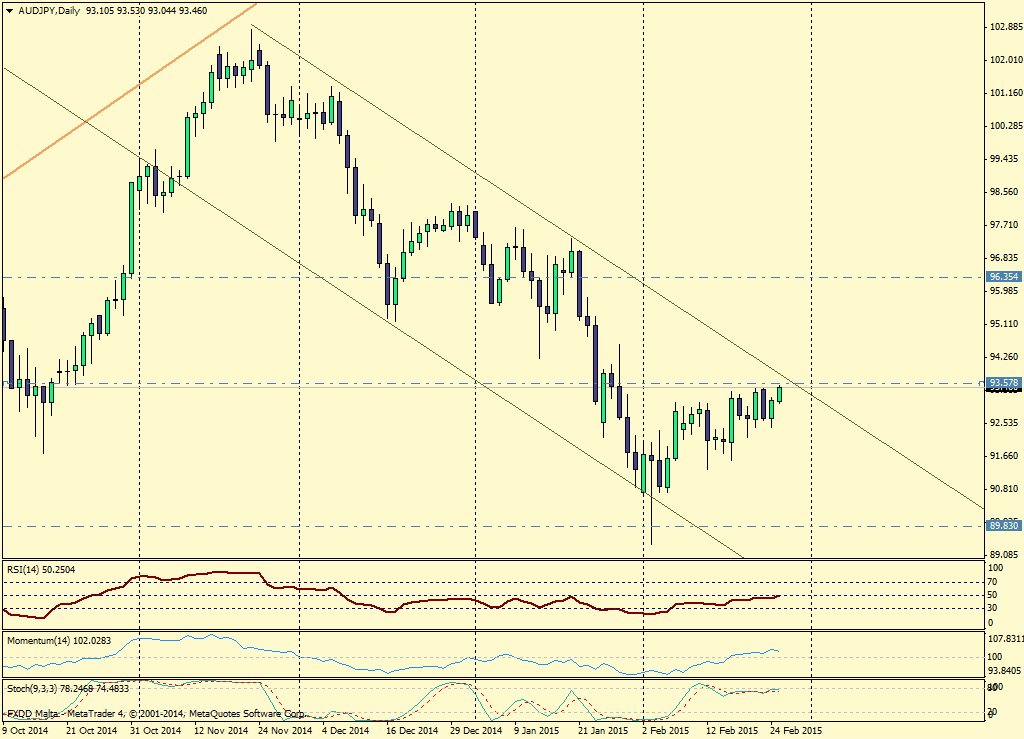
Task: Click the 24 Feb 2015 date label
Action: 797,731
